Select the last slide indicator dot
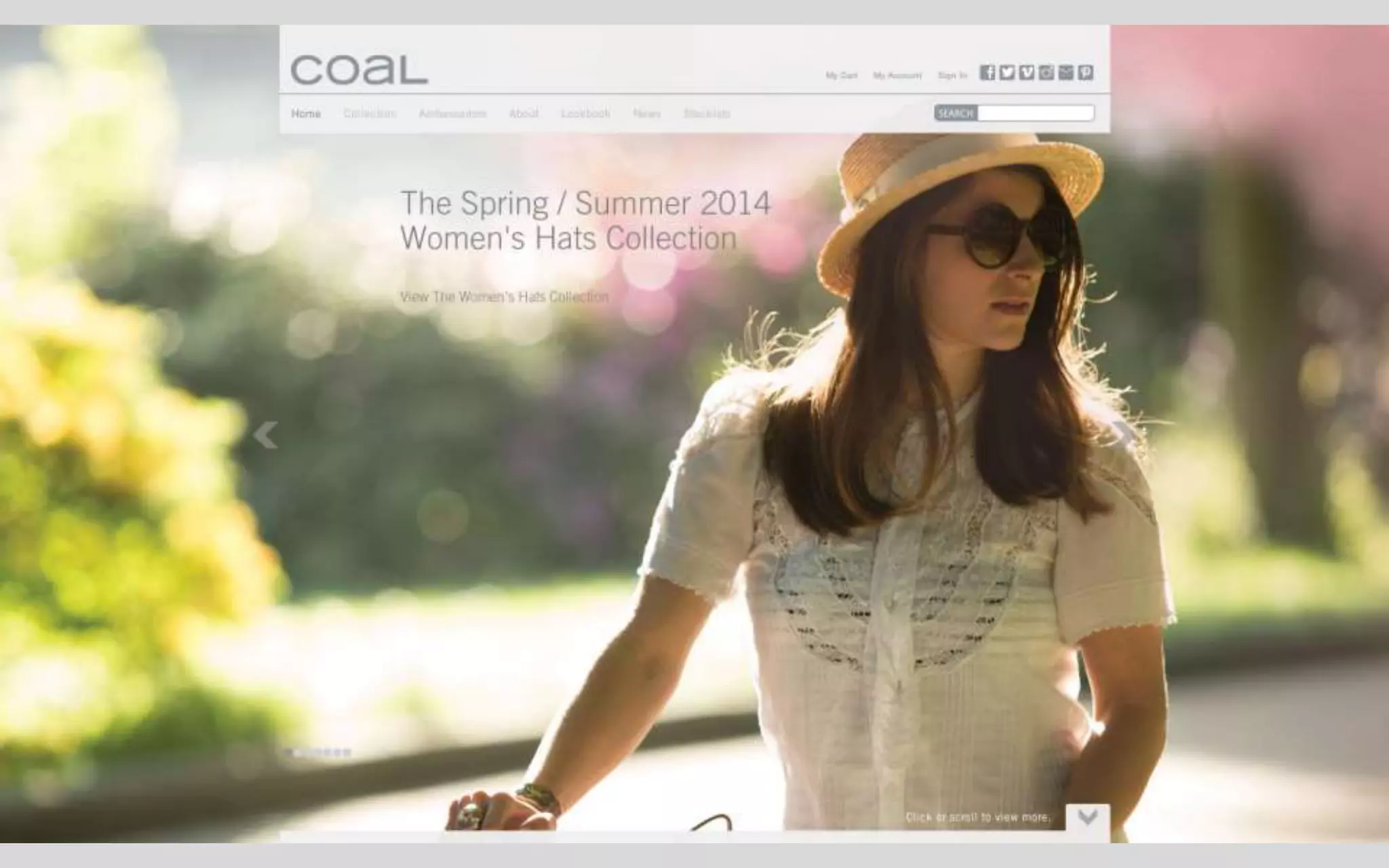This screenshot has height=868, width=1389. pyautogui.click(x=347, y=752)
